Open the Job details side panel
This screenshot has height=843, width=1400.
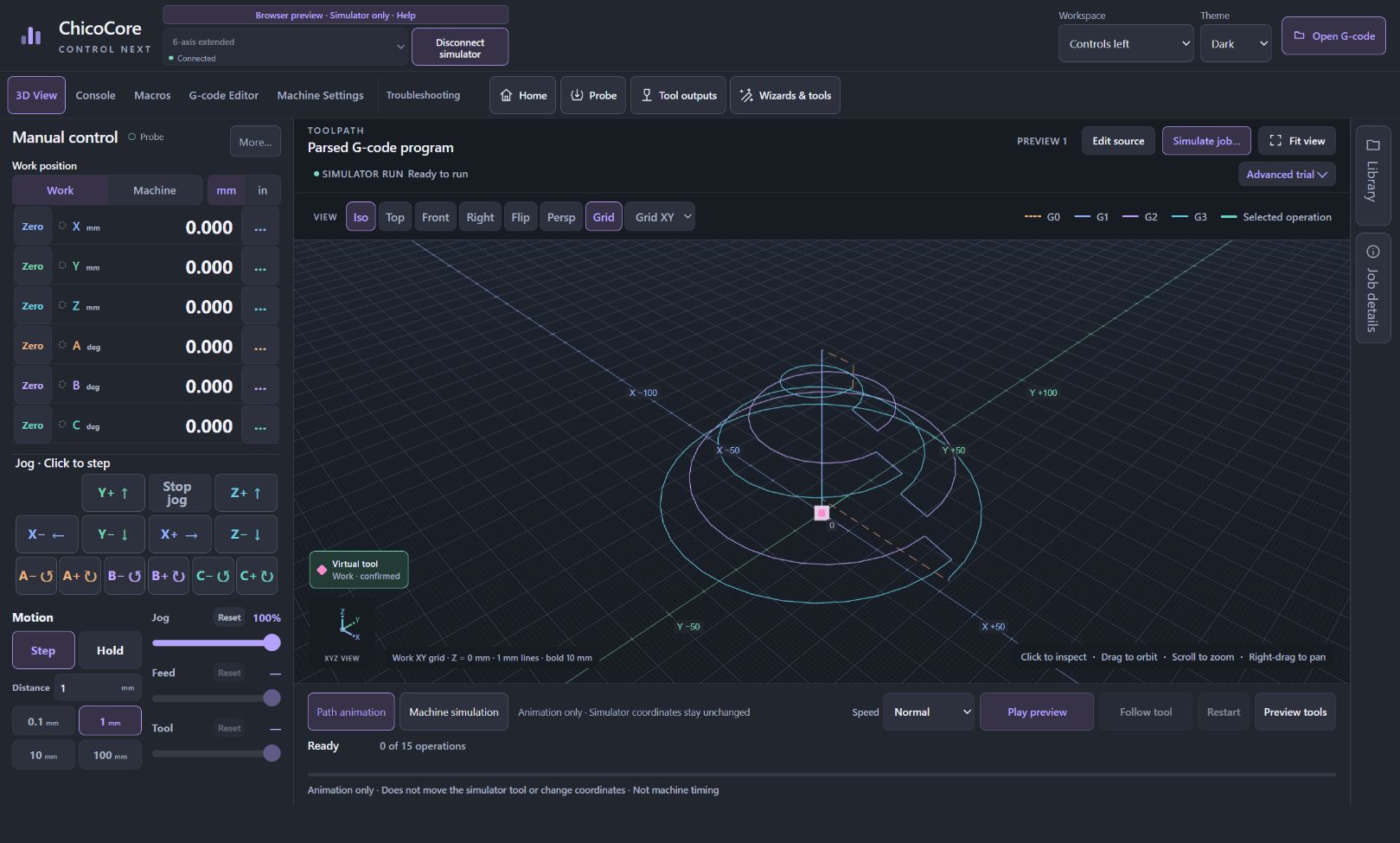(x=1372, y=288)
